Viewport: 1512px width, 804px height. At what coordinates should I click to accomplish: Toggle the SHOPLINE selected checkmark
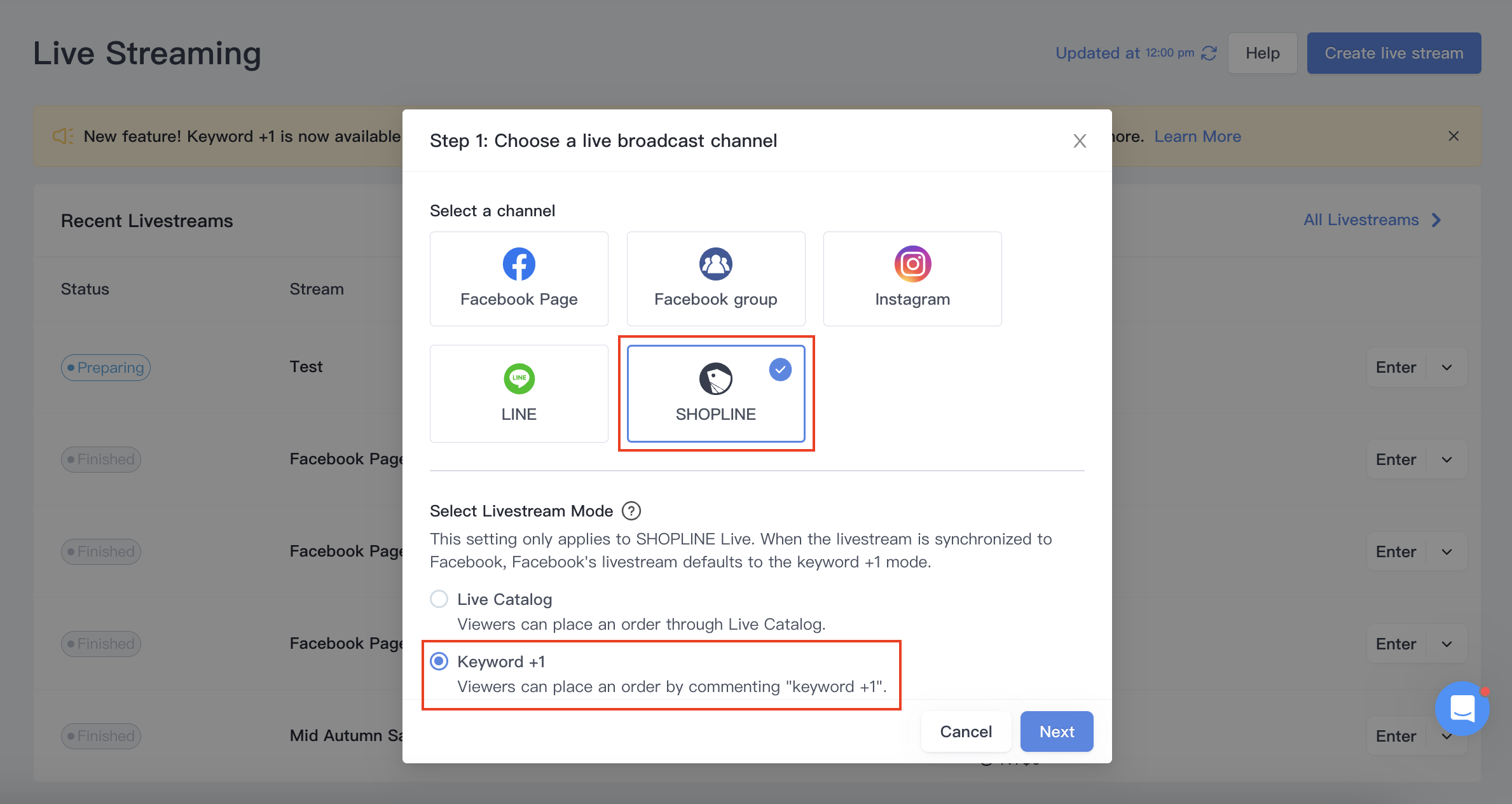pyautogui.click(x=780, y=370)
